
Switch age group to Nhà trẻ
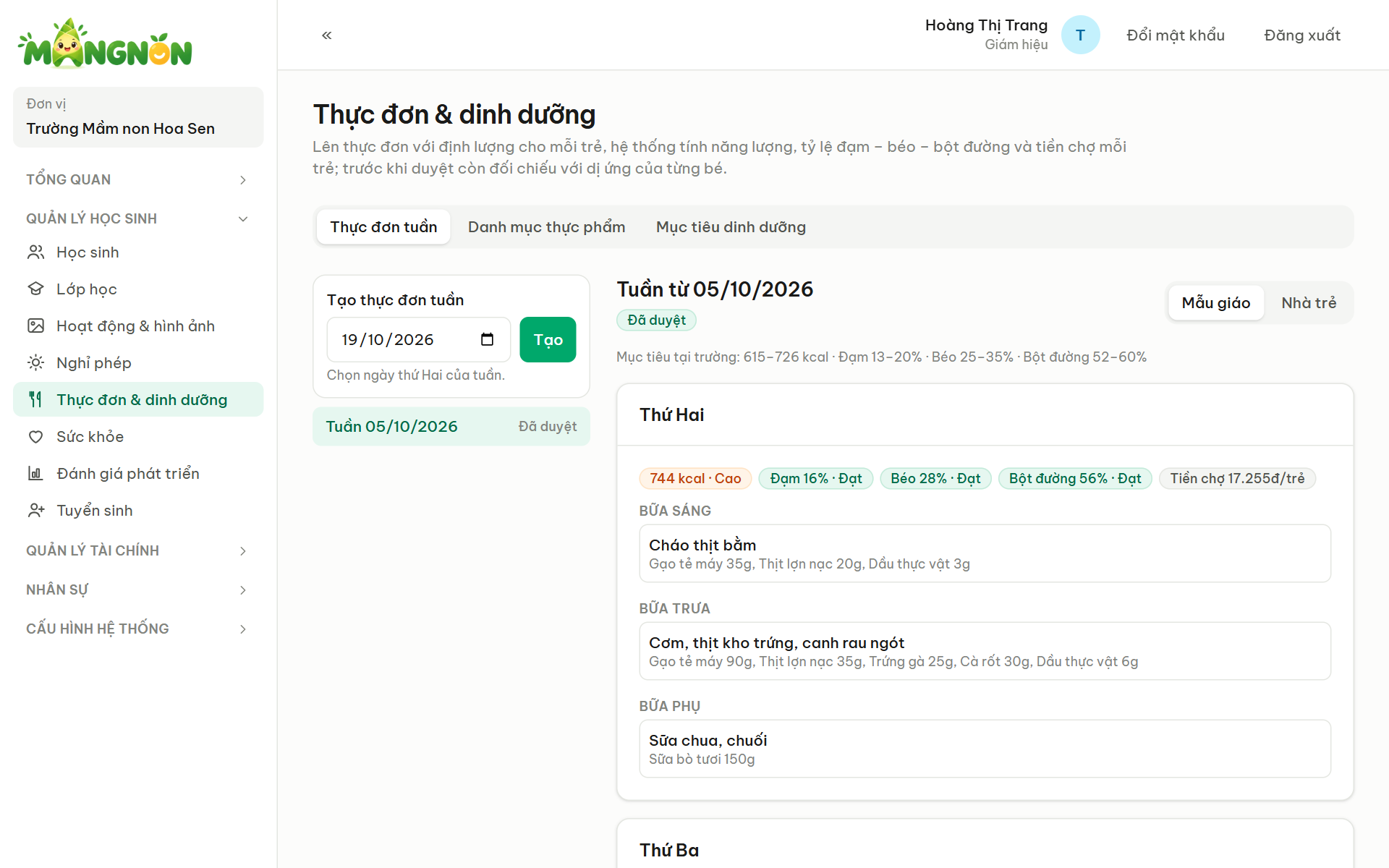click(x=1308, y=302)
